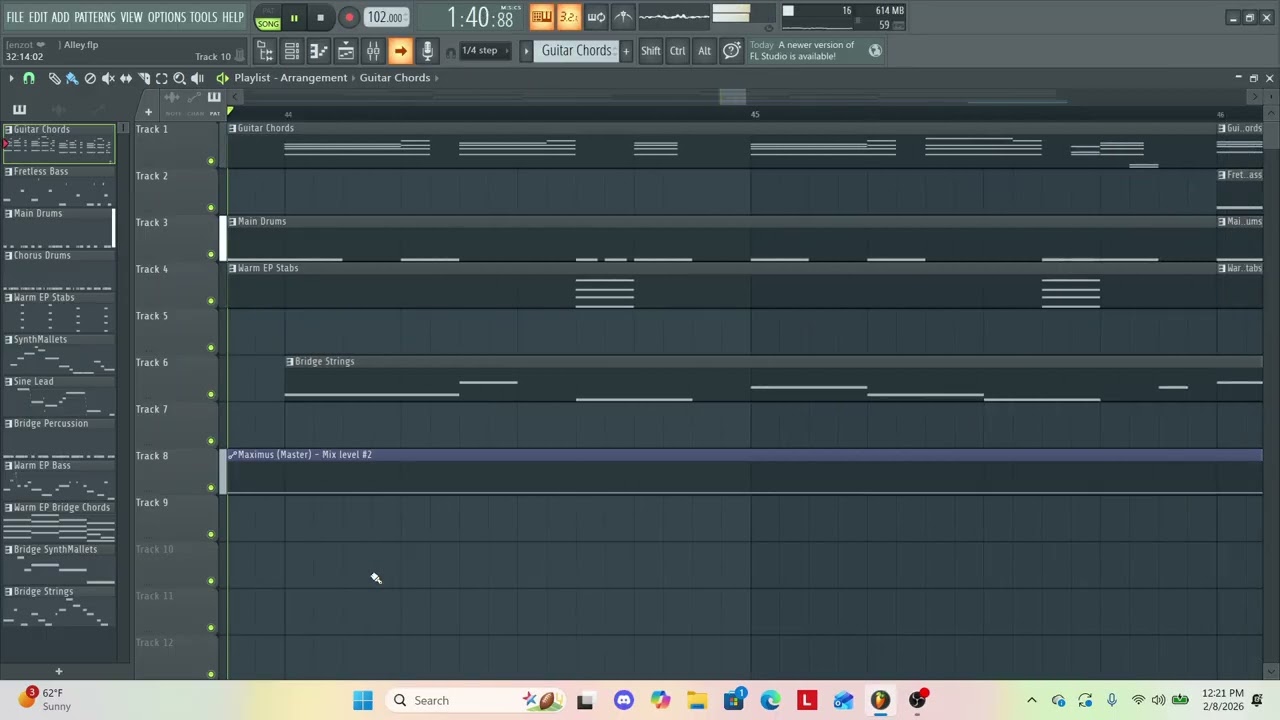Click the red record button
The width and height of the screenshot is (1280, 720).
348,18
